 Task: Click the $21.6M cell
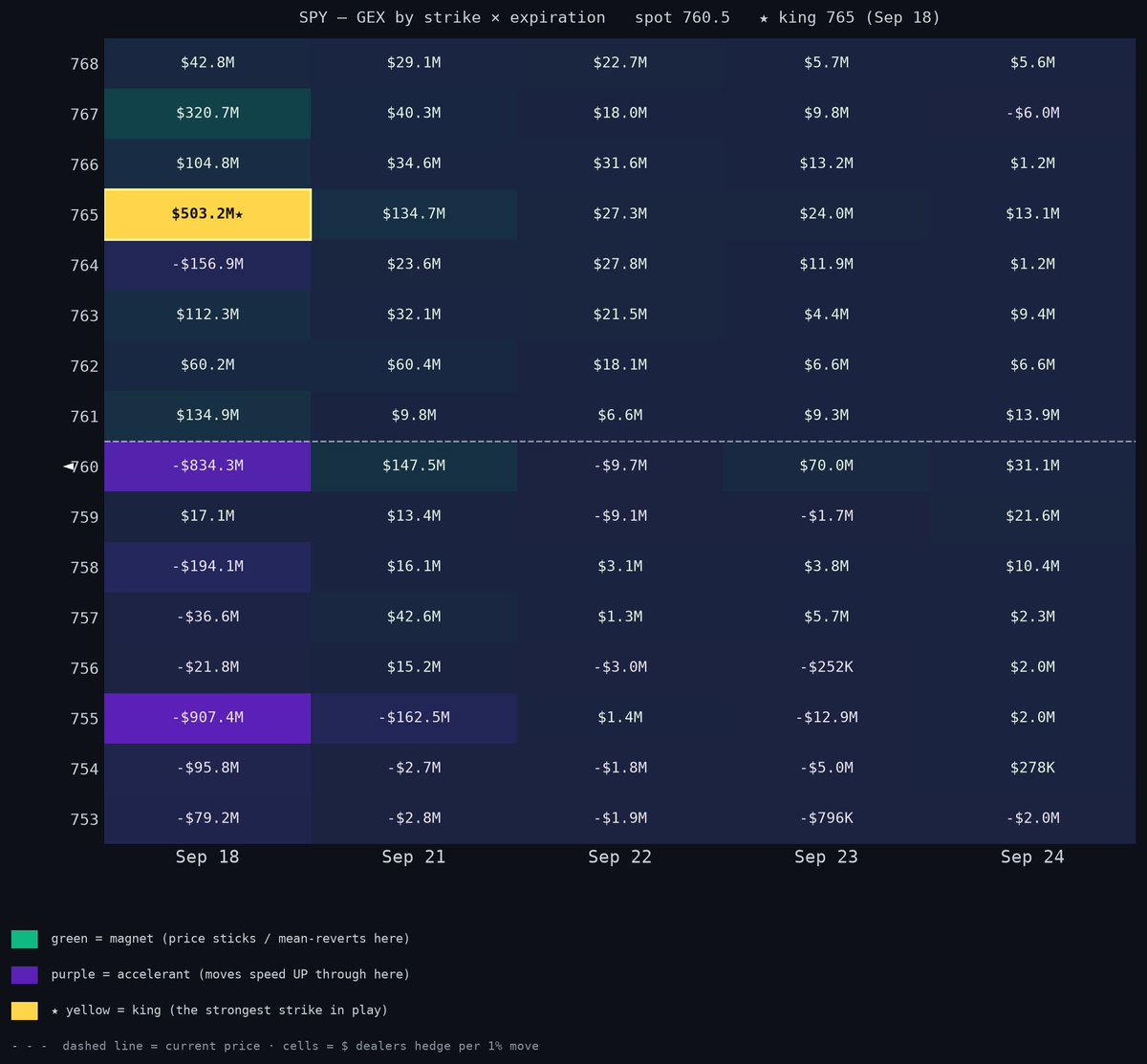click(x=1032, y=516)
